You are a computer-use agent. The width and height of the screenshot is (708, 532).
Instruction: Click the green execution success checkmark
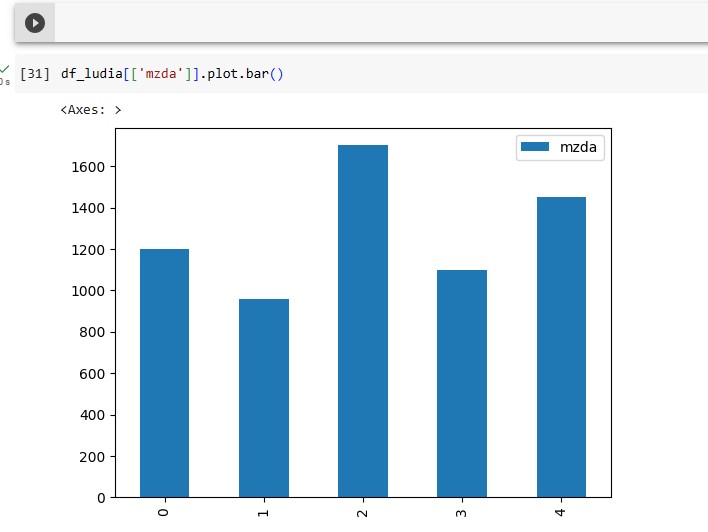[x=5, y=69]
